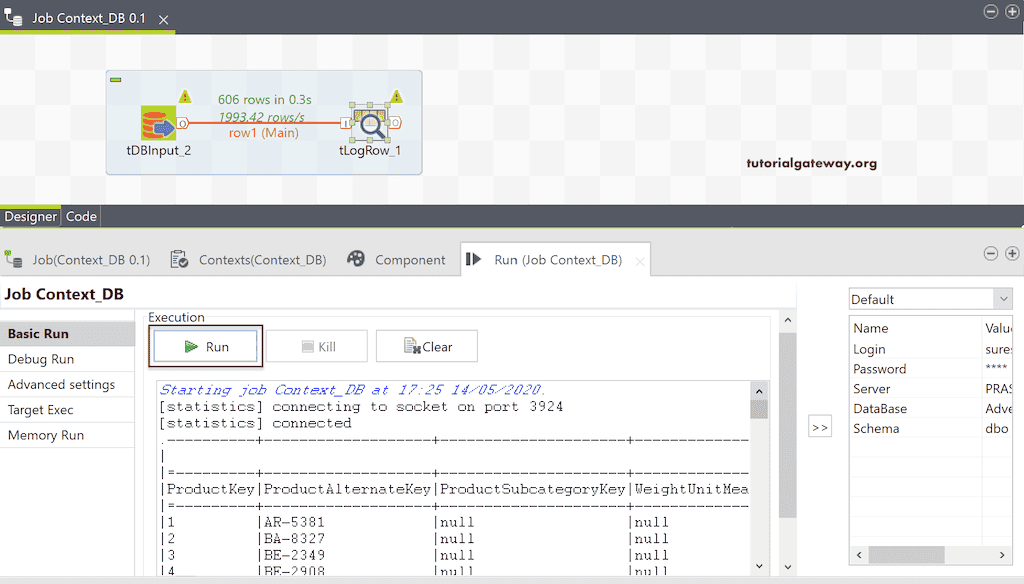Image resolution: width=1024 pixels, height=584 pixels.
Task: Collapse the subjob using its minimize handle
Action: click(x=116, y=80)
